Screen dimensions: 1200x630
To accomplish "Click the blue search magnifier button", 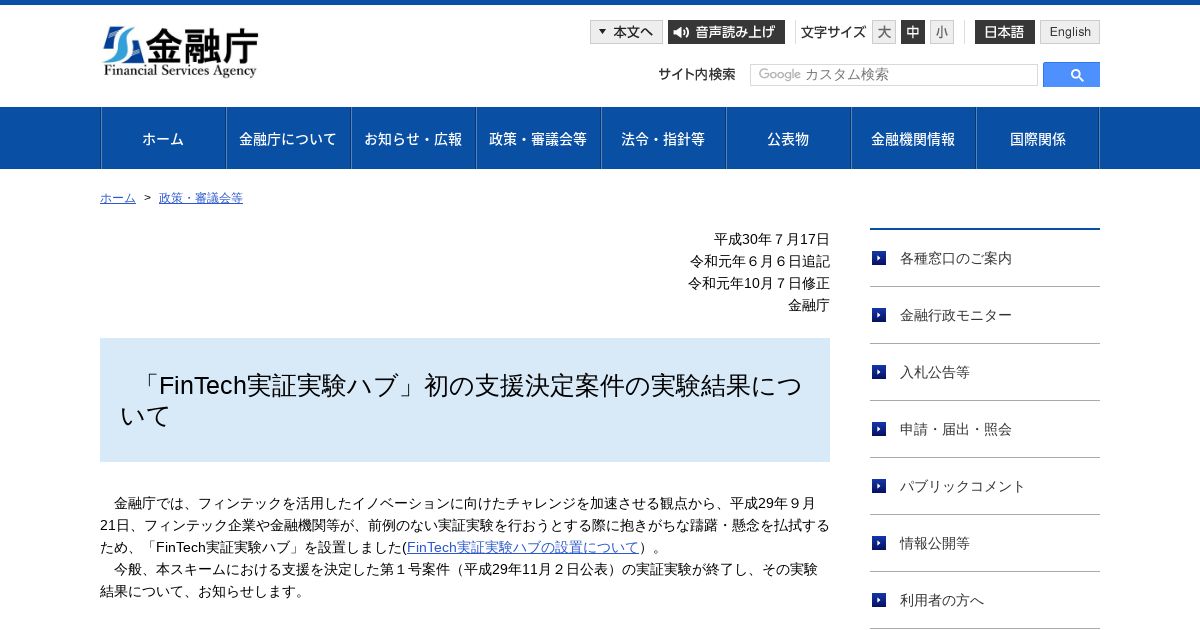I will [1071, 75].
